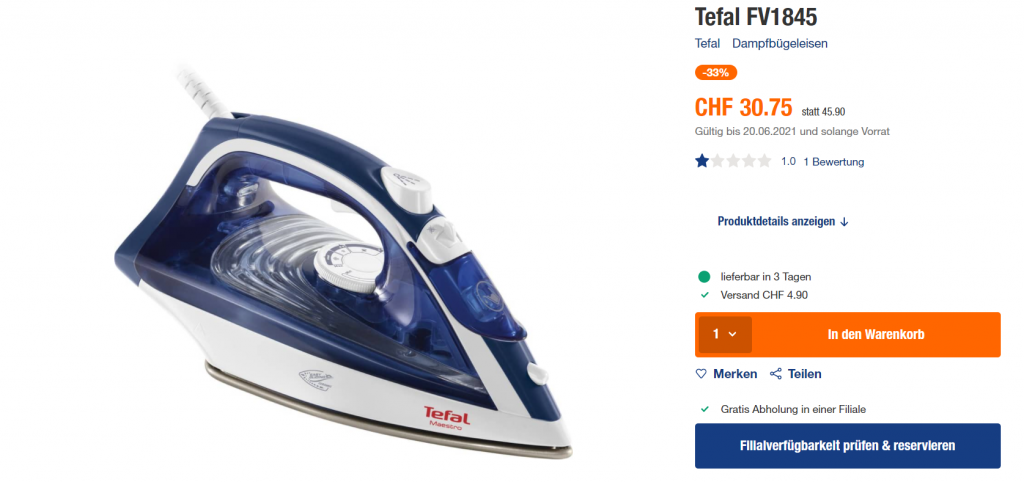Click the checkmark beside Gratis Abholung
The height and width of the screenshot is (482, 1024).
[705, 410]
